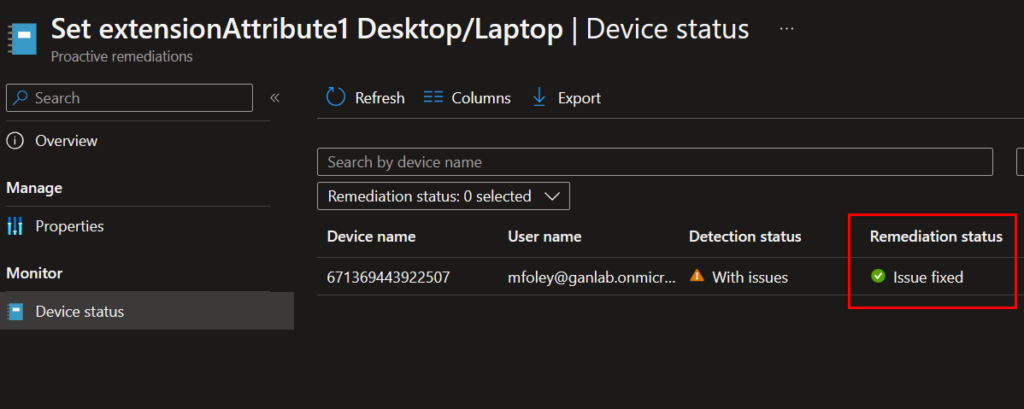1024x409 pixels.
Task: Collapse the sidebar with double chevron
Action: tap(275, 98)
